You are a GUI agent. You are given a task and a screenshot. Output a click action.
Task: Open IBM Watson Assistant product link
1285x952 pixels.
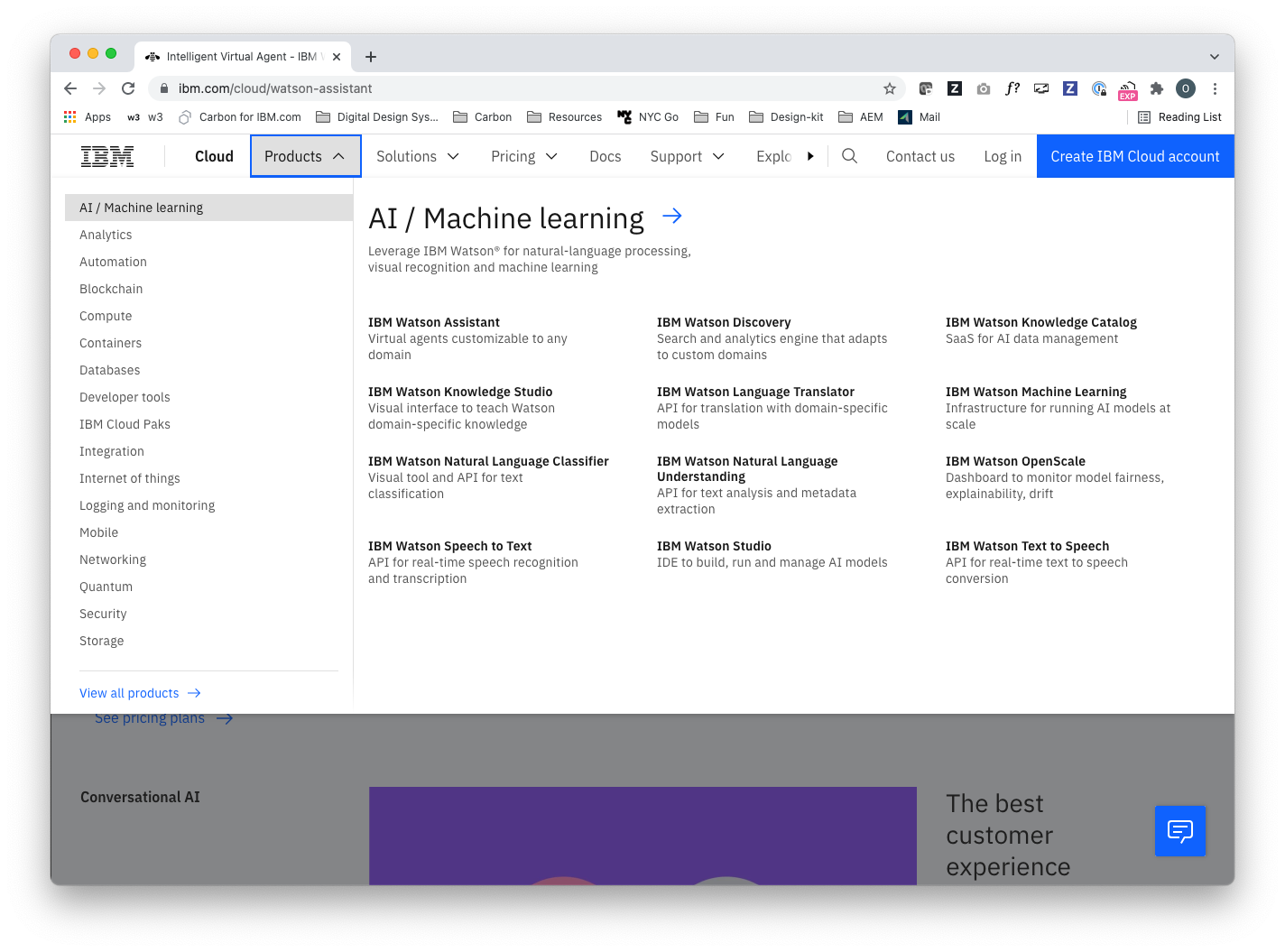coord(434,322)
